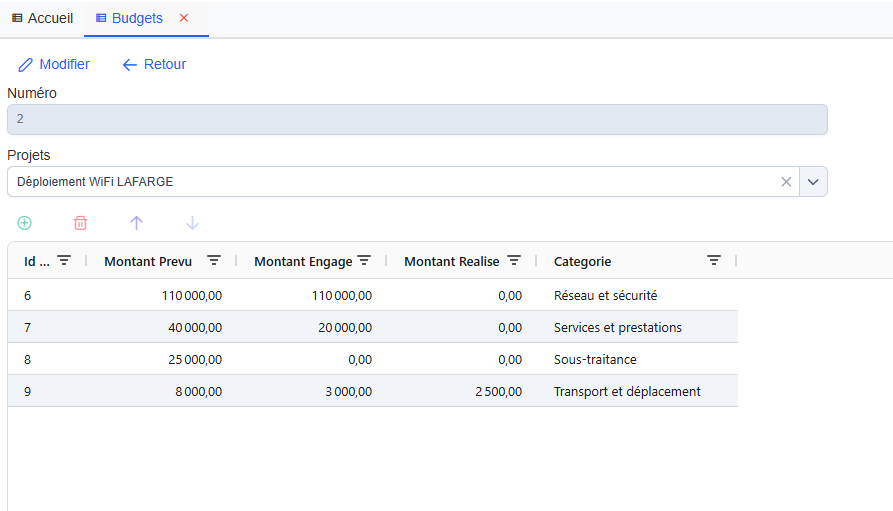
Task: Open filter for Montant Prevu column
Action: tap(214, 260)
